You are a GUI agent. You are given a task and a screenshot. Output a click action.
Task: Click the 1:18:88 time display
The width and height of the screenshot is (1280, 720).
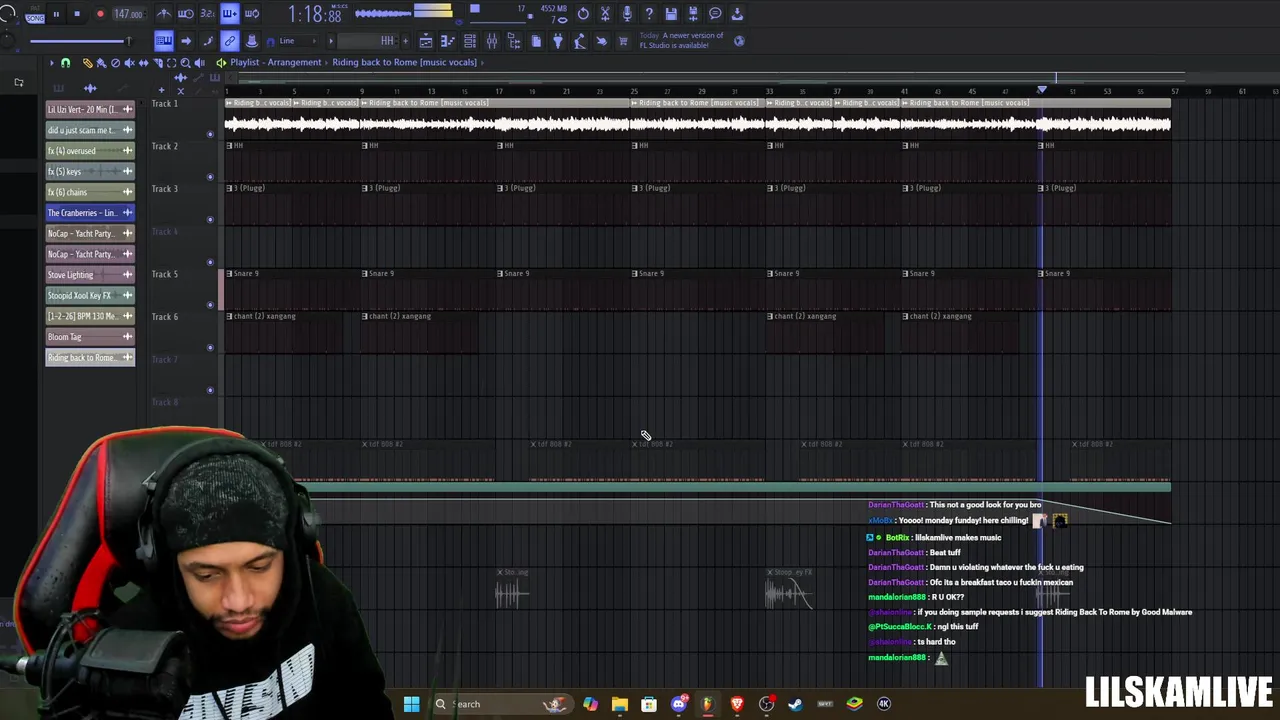[x=315, y=14]
